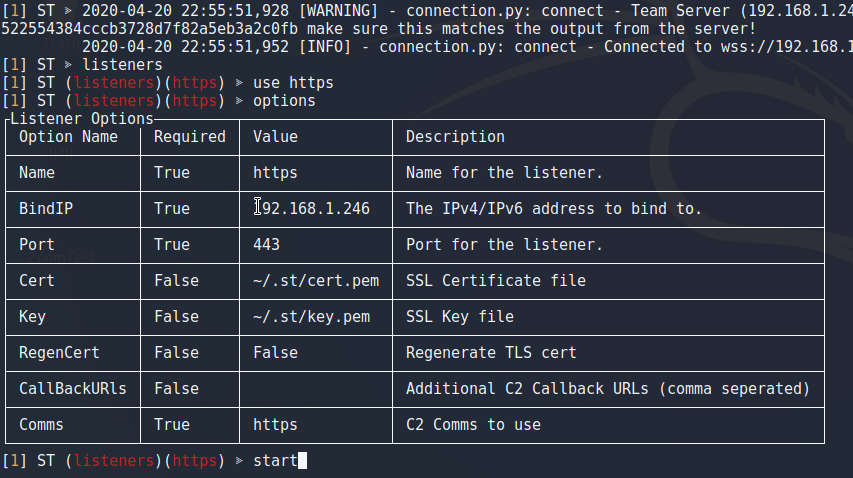The height and width of the screenshot is (478, 853).
Task: Click the 'Cert' option name
Action: [x=36, y=280]
